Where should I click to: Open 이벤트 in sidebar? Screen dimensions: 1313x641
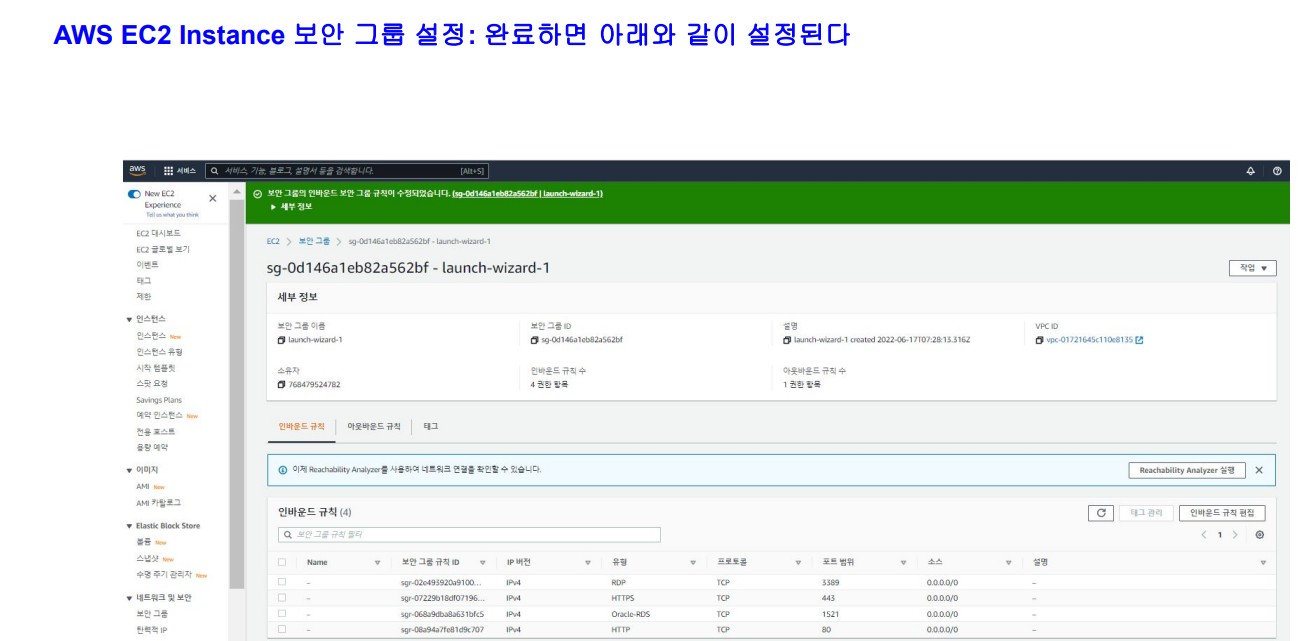147,265
